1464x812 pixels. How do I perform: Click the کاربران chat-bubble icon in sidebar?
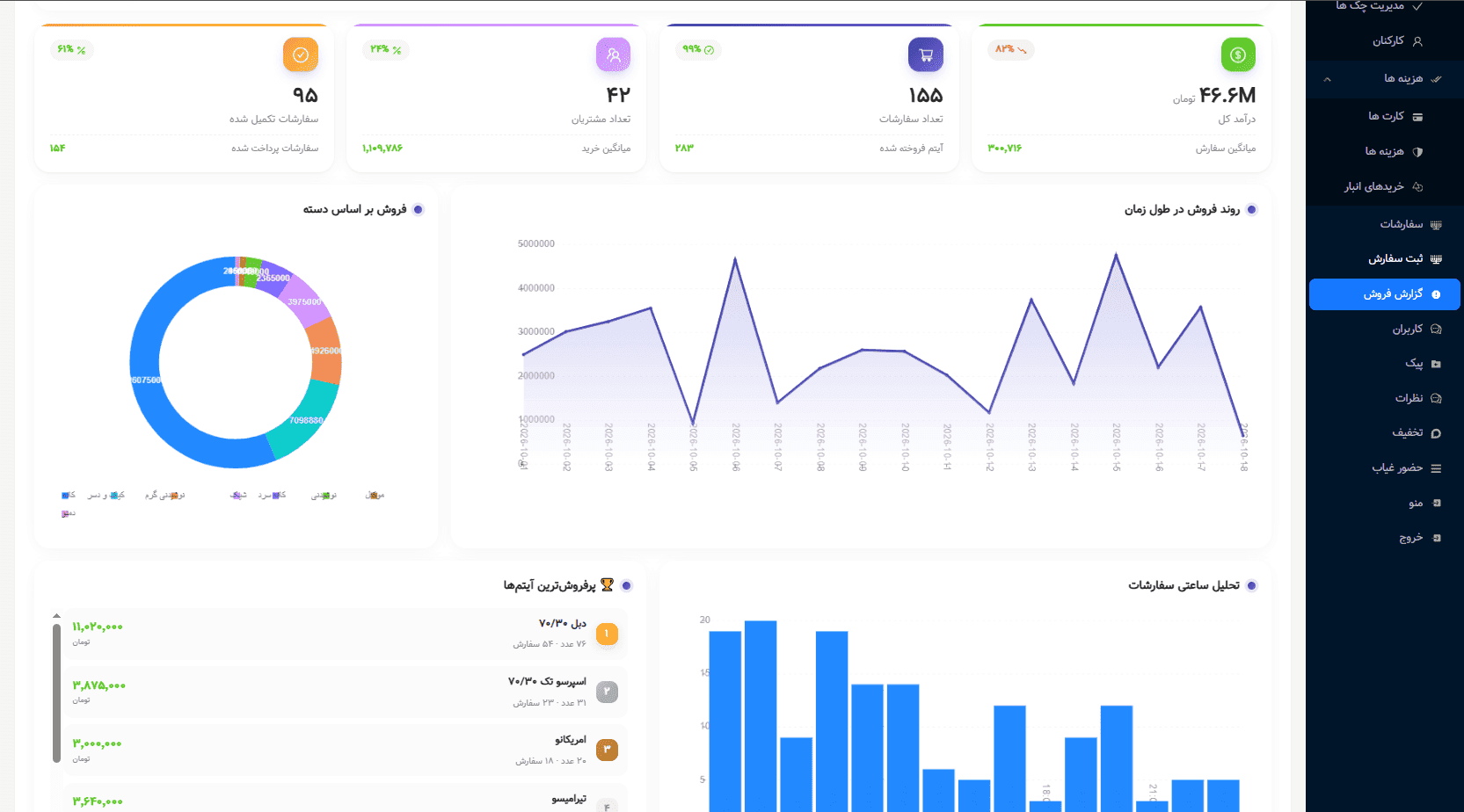pos(1436,329)
